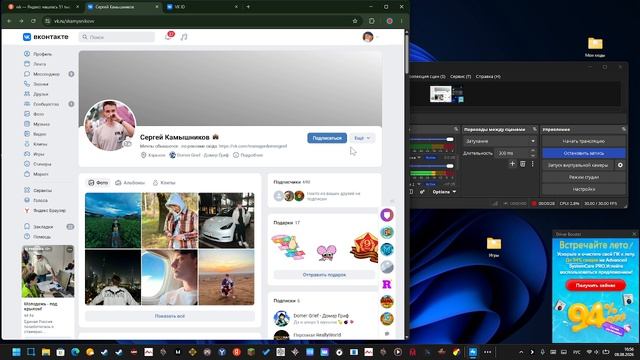This screenshot has width=640, height=360.
Task: Click Показать все under photos
Action: pyautogui.click(x=170, y=316)
